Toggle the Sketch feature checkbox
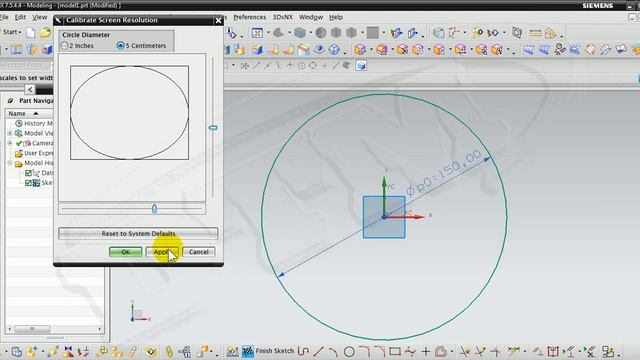This screenshot has height=360, width=640. (x=28, y=183)
